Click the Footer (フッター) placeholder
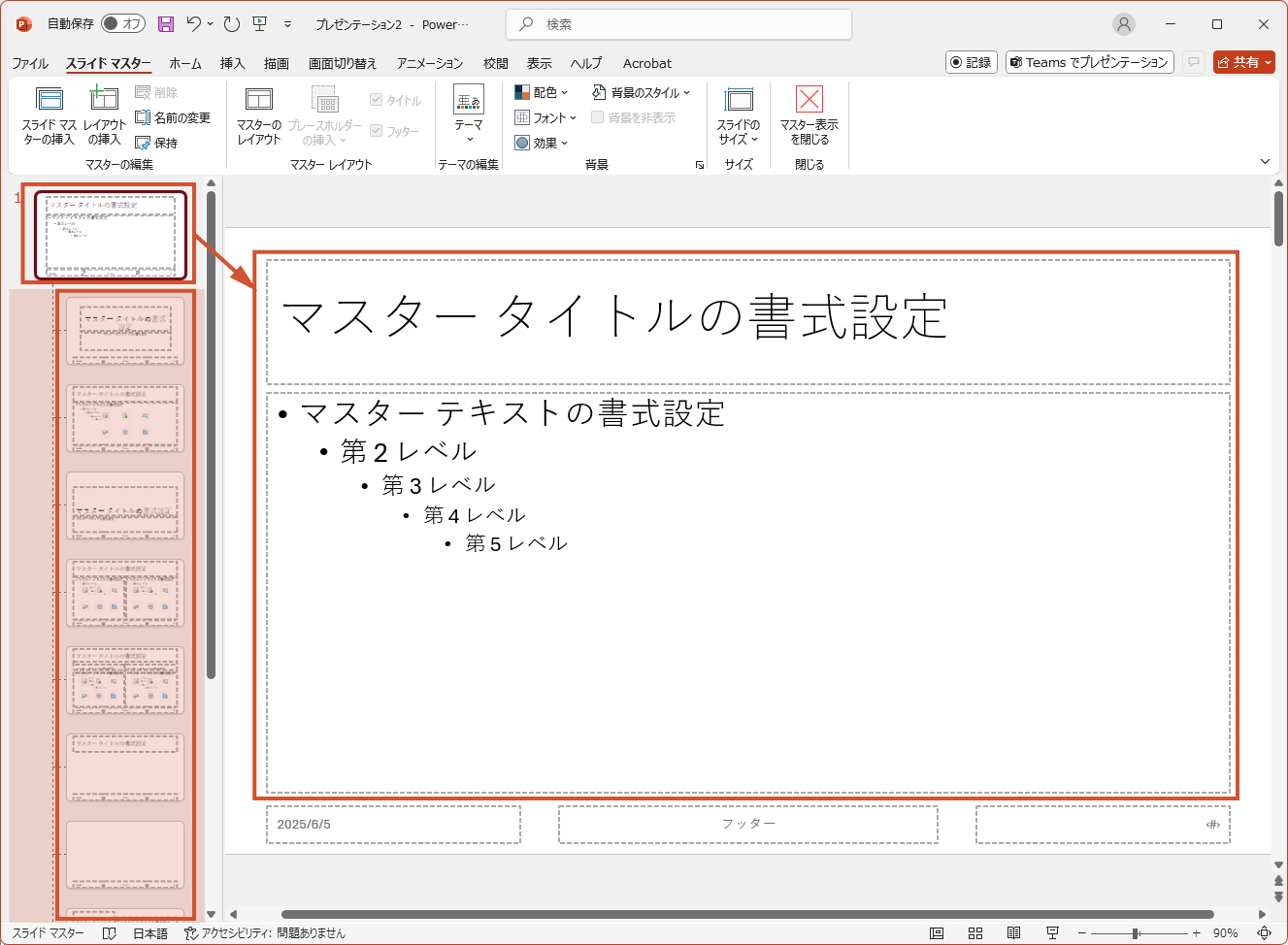 [x=748, y=825]
